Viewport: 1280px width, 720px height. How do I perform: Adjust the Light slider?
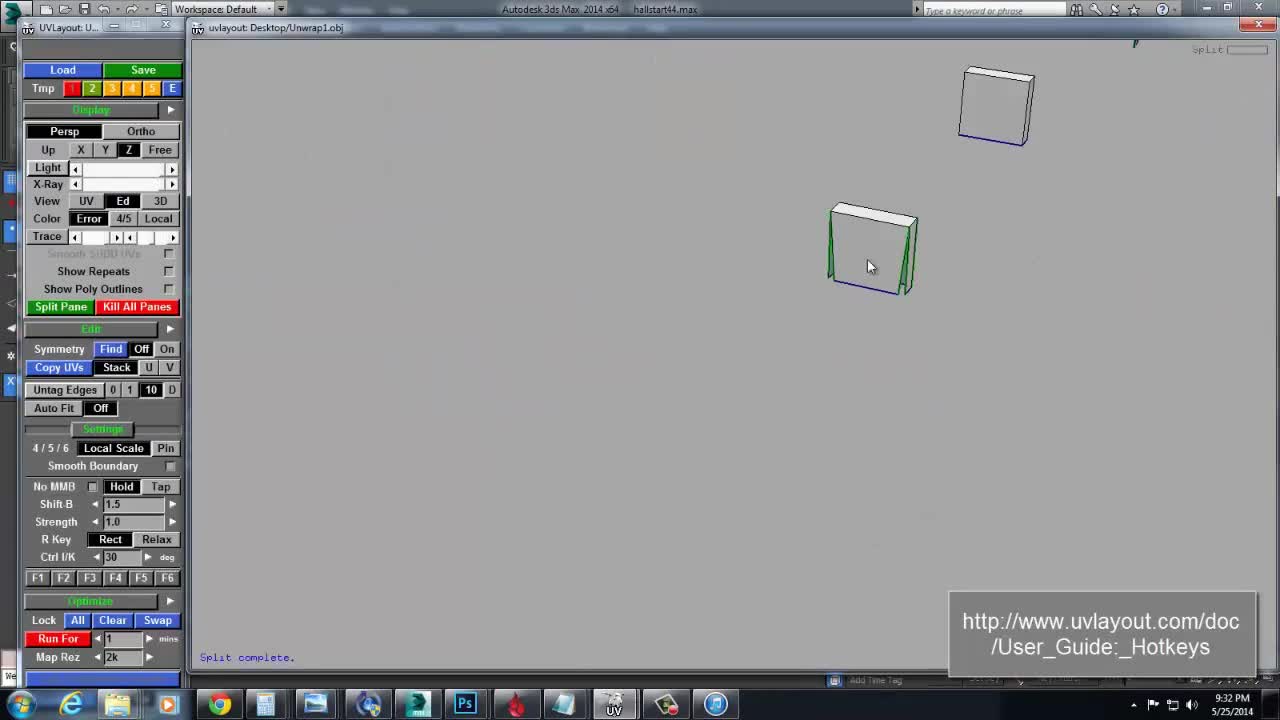pos(123,168)
